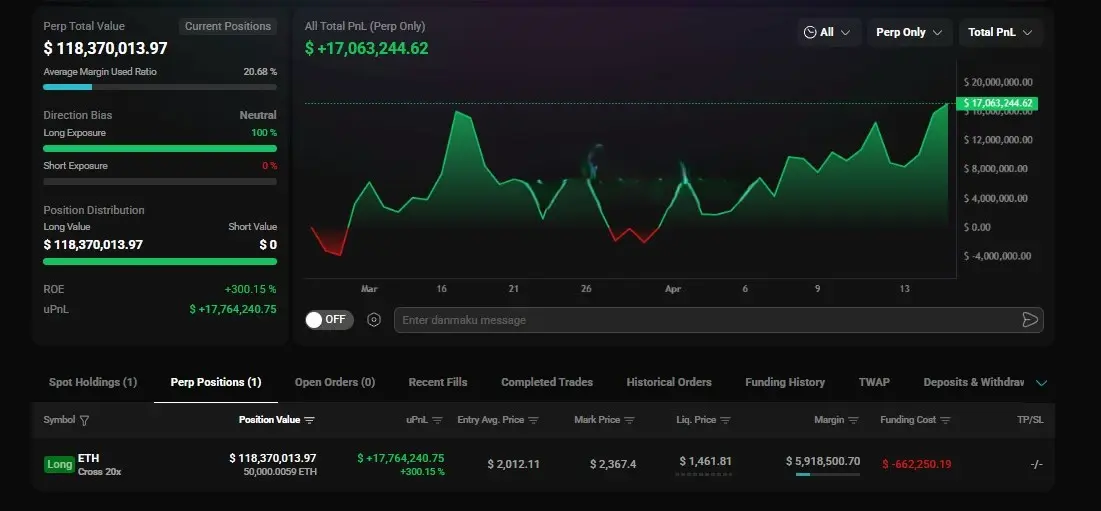Switch to Spot Holdings (1) tab
The image size is (1101, 511).
(x=93, y=383)
